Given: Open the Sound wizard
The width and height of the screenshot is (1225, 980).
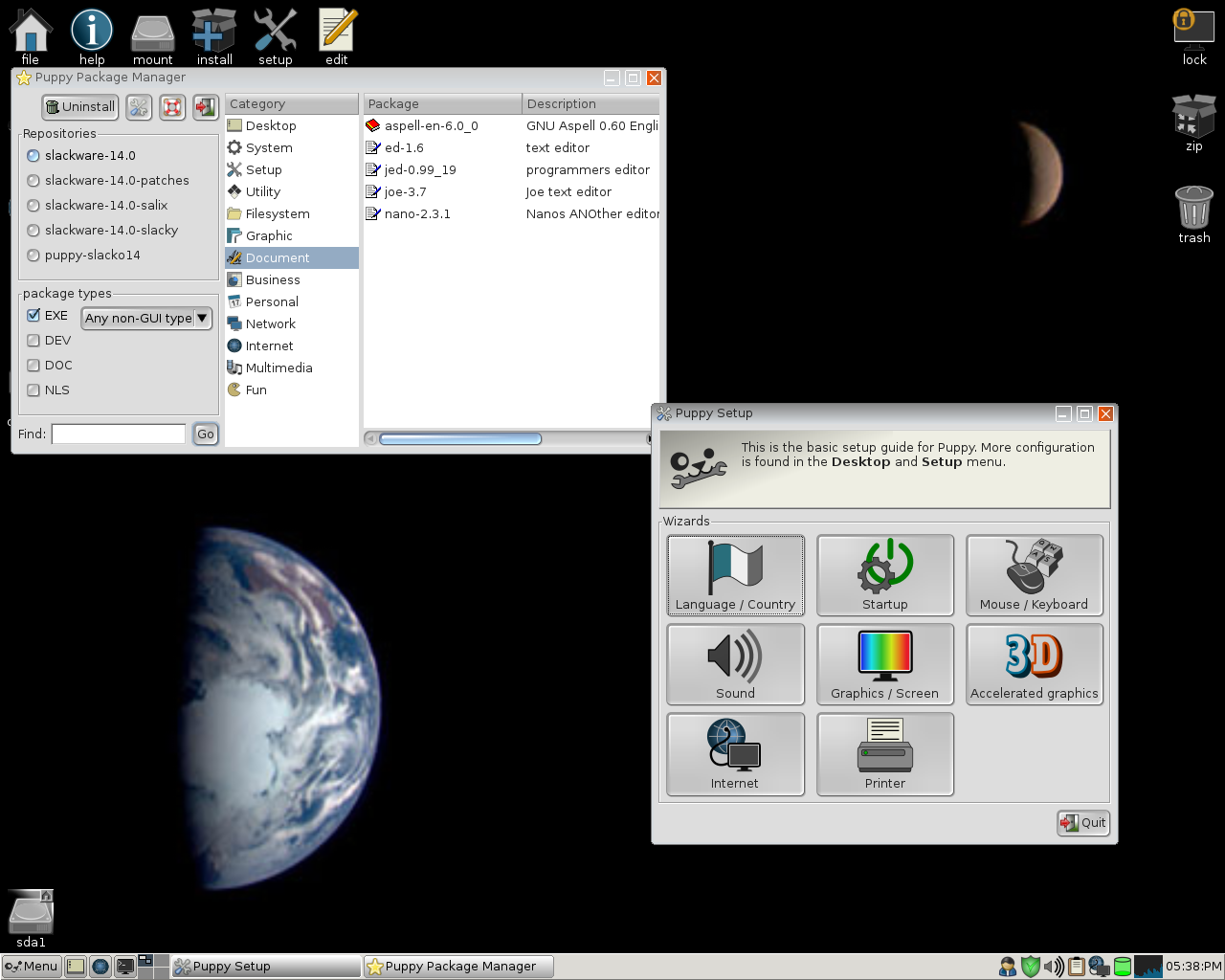Looking at the screenshot, I should (735, 664).
